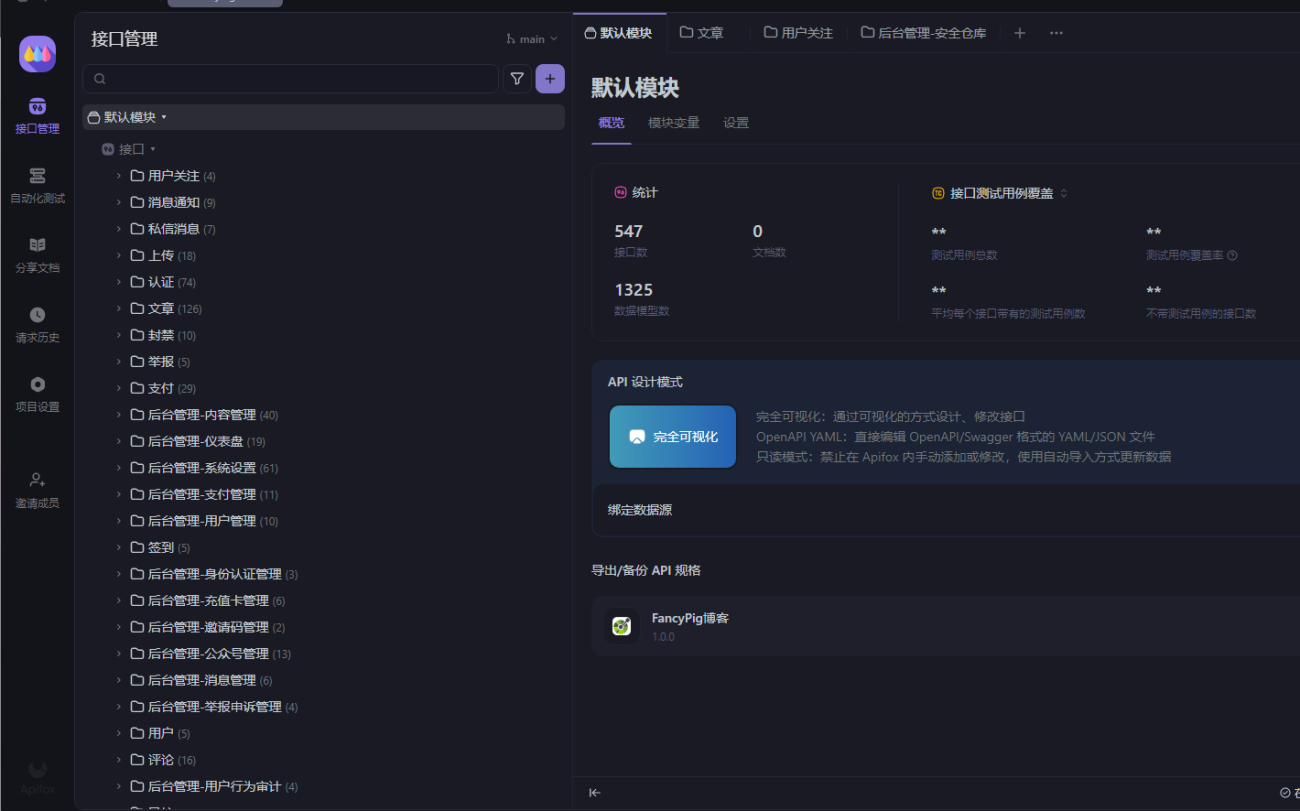Open 接口管理 in the left sidebar
1300x811 pixels.
37,115
